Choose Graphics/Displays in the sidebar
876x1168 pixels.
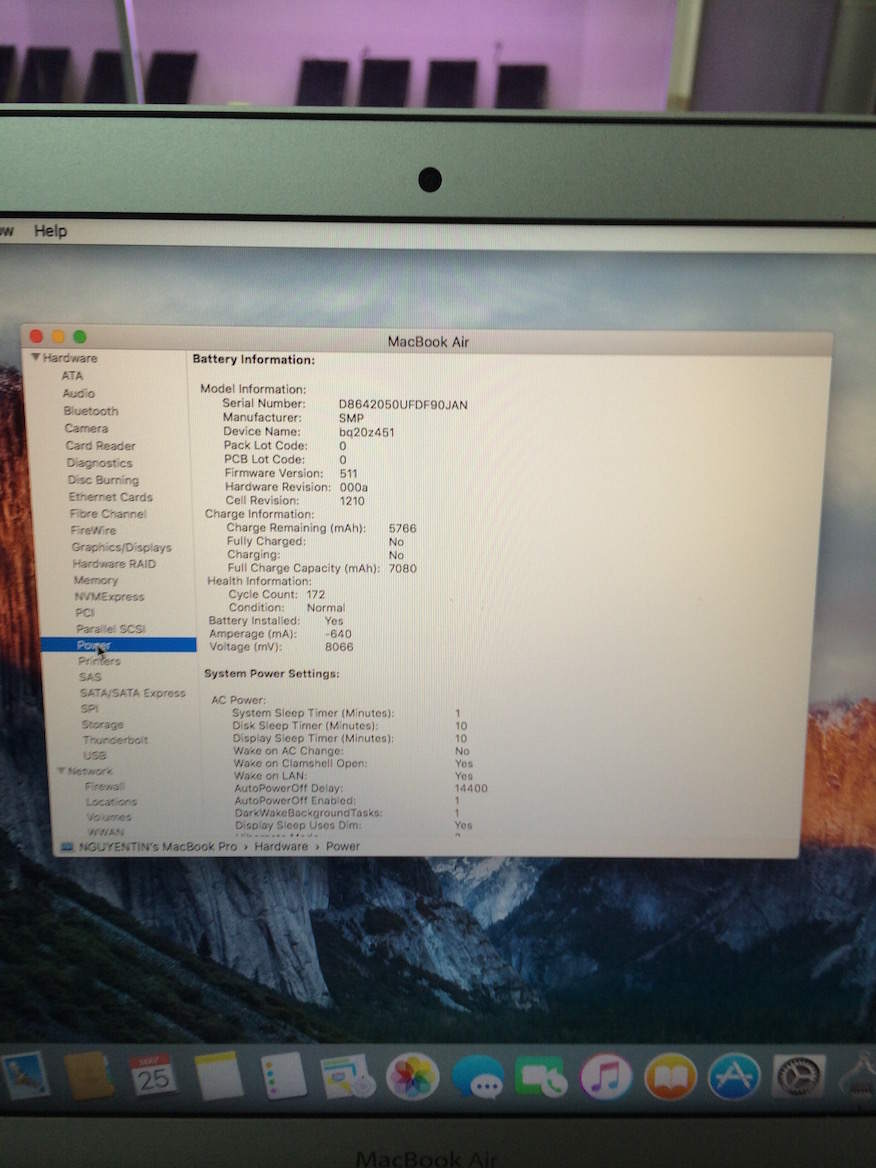pyautogui.click(x=121, y=547)
